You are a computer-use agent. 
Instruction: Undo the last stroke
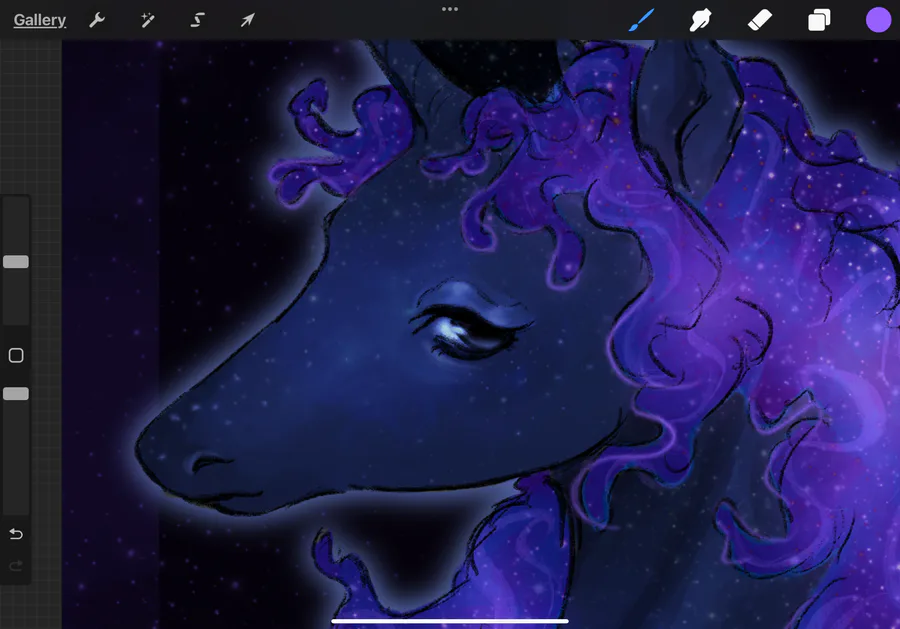(16, 534)
